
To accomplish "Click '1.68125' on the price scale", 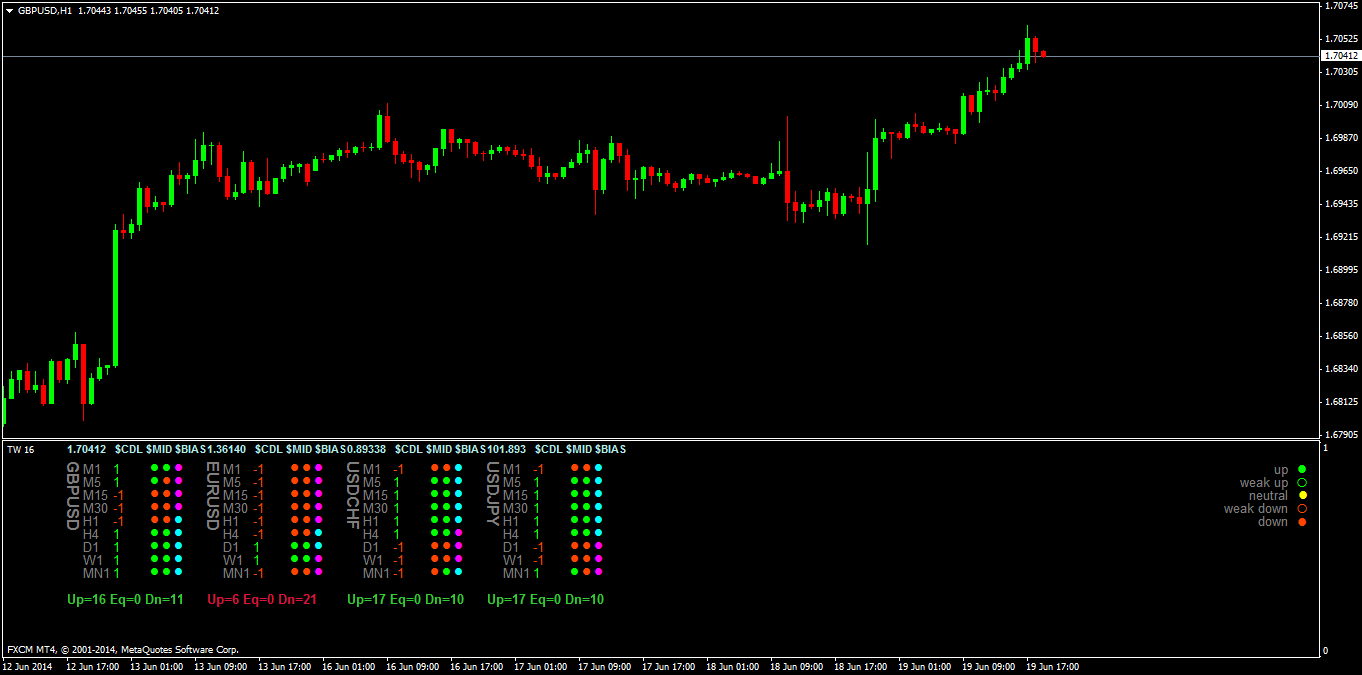I will click(1342, 402).
